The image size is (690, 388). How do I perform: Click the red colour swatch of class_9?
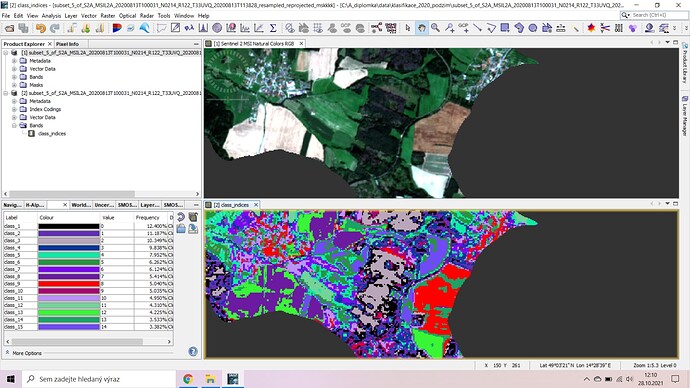(x=69, y=284)
